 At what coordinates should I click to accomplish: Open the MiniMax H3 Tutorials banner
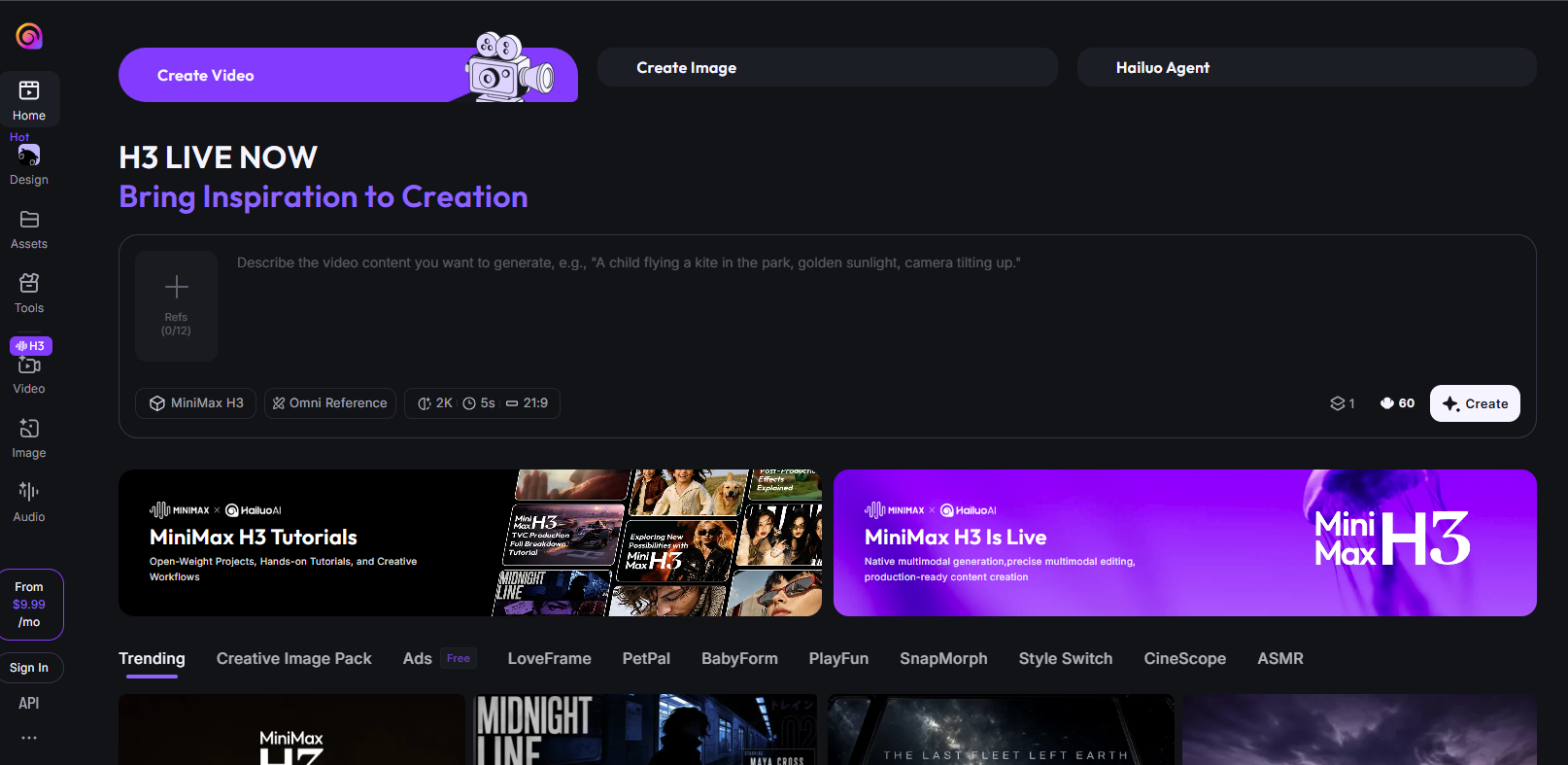[x=470, y=542]
